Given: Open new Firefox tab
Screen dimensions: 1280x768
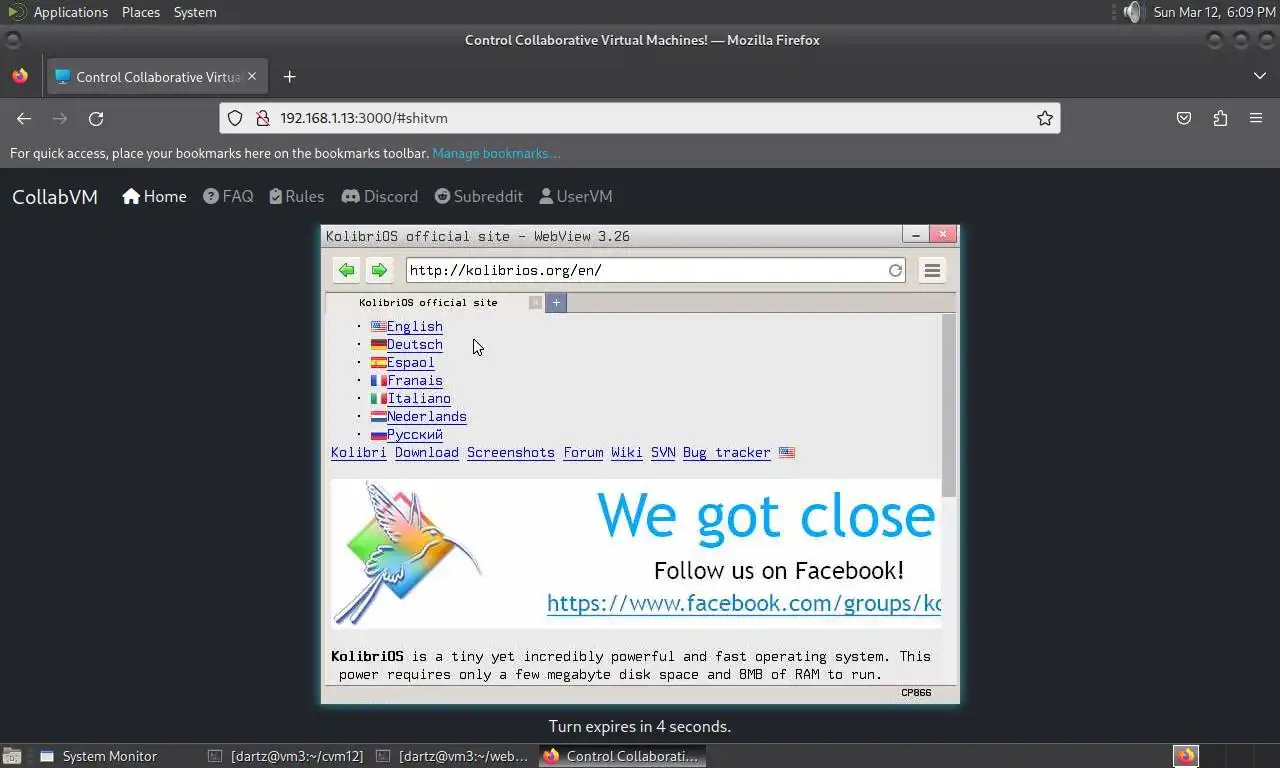Looking at the screenshot, I should 289,77.
